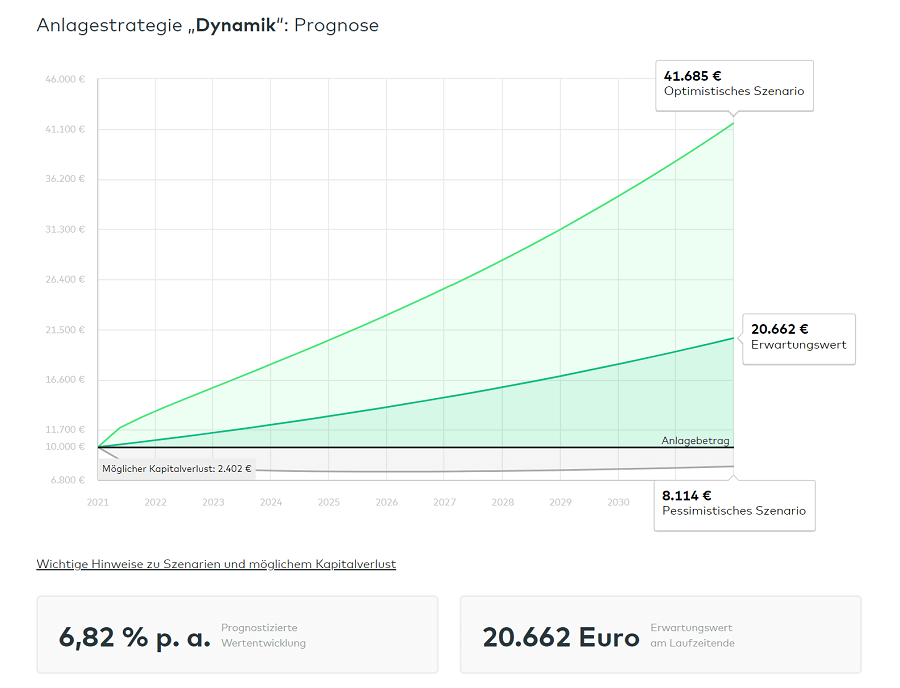Image resolution: width=900 pixels, height=688 pixels.
Task: Click the 2026 x-axis label
Action: point(387,502)
